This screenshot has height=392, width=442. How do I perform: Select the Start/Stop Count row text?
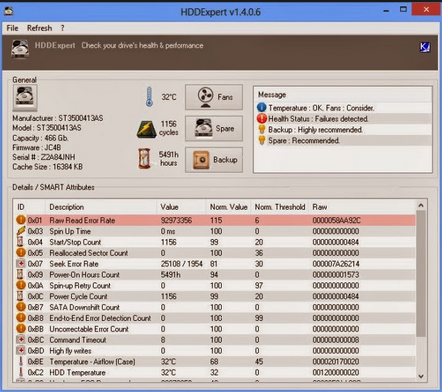point(75,242)
